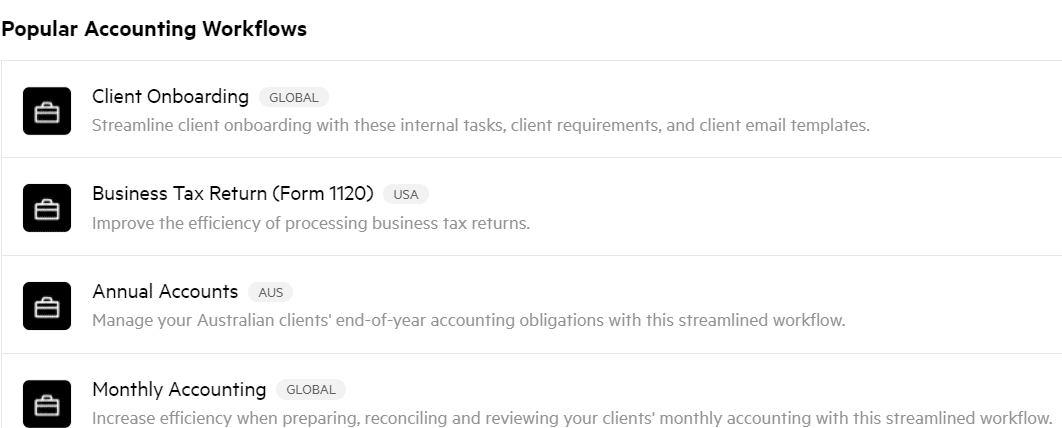This screenshot has width=1062, height=428.
Task: Click the GLOBAL badge beside Client Onboarding
Action: point(294,98)
